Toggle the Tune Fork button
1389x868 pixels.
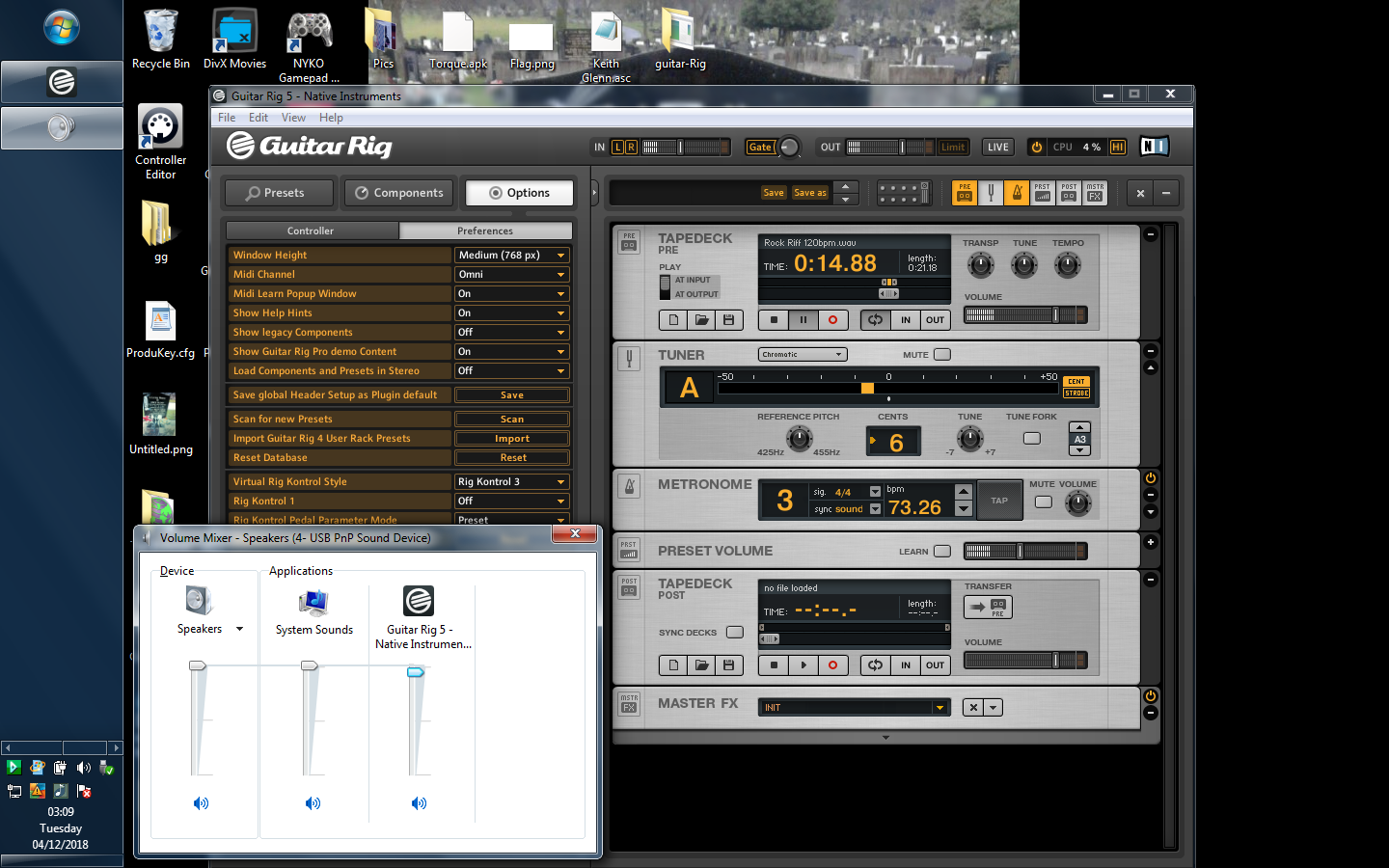[1032, 439]
